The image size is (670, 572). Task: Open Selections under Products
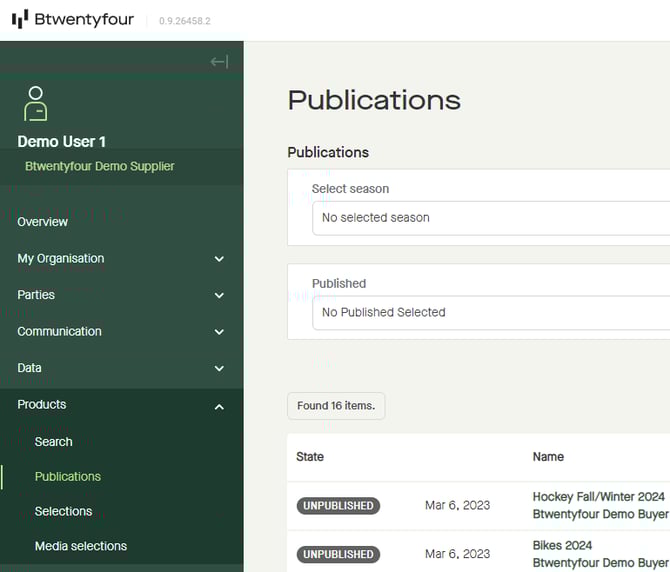[64, 512]
